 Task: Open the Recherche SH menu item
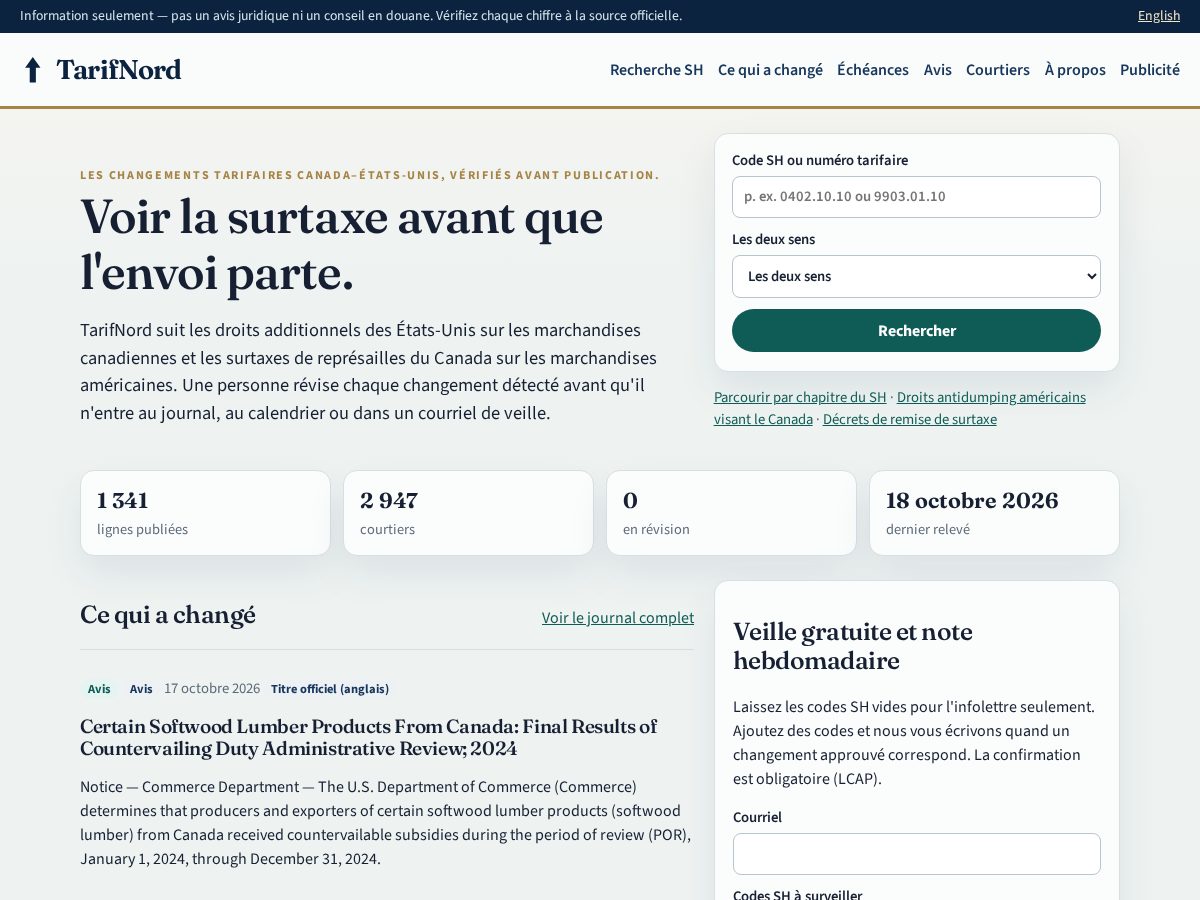click(x=657, y=70)
